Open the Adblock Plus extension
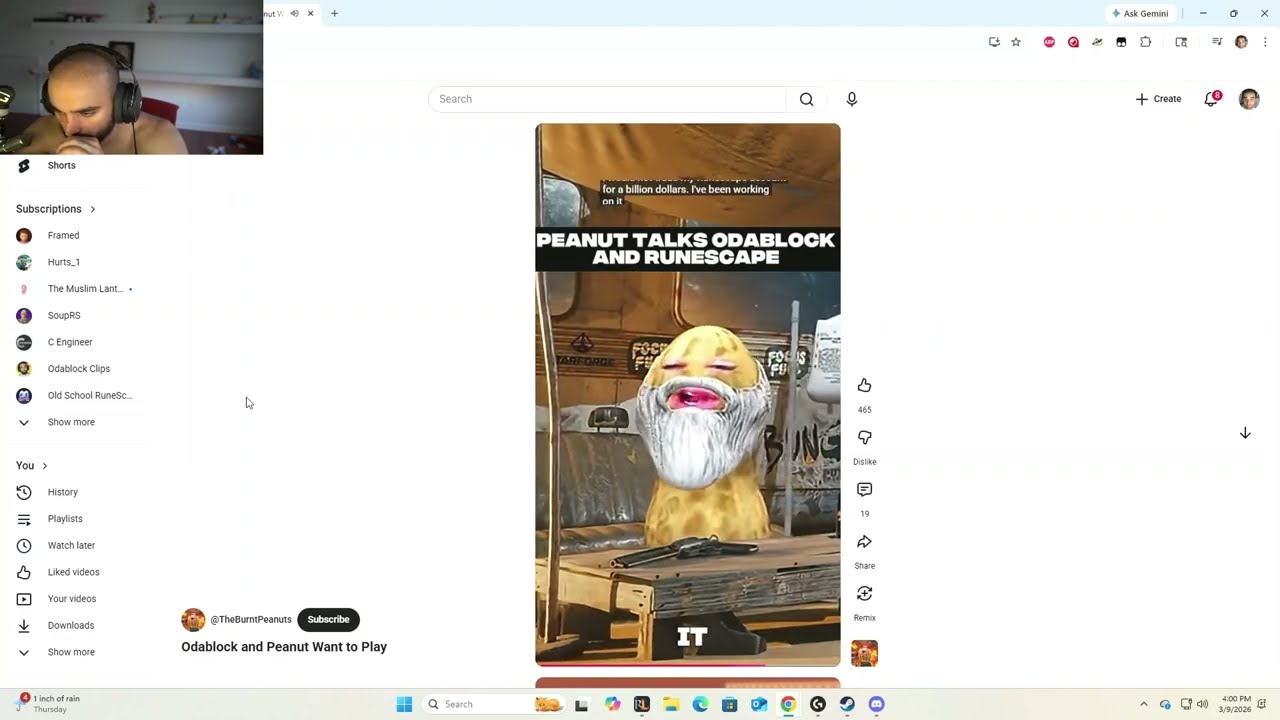Screen dimensions: 1280x720 click(1049, 42)
